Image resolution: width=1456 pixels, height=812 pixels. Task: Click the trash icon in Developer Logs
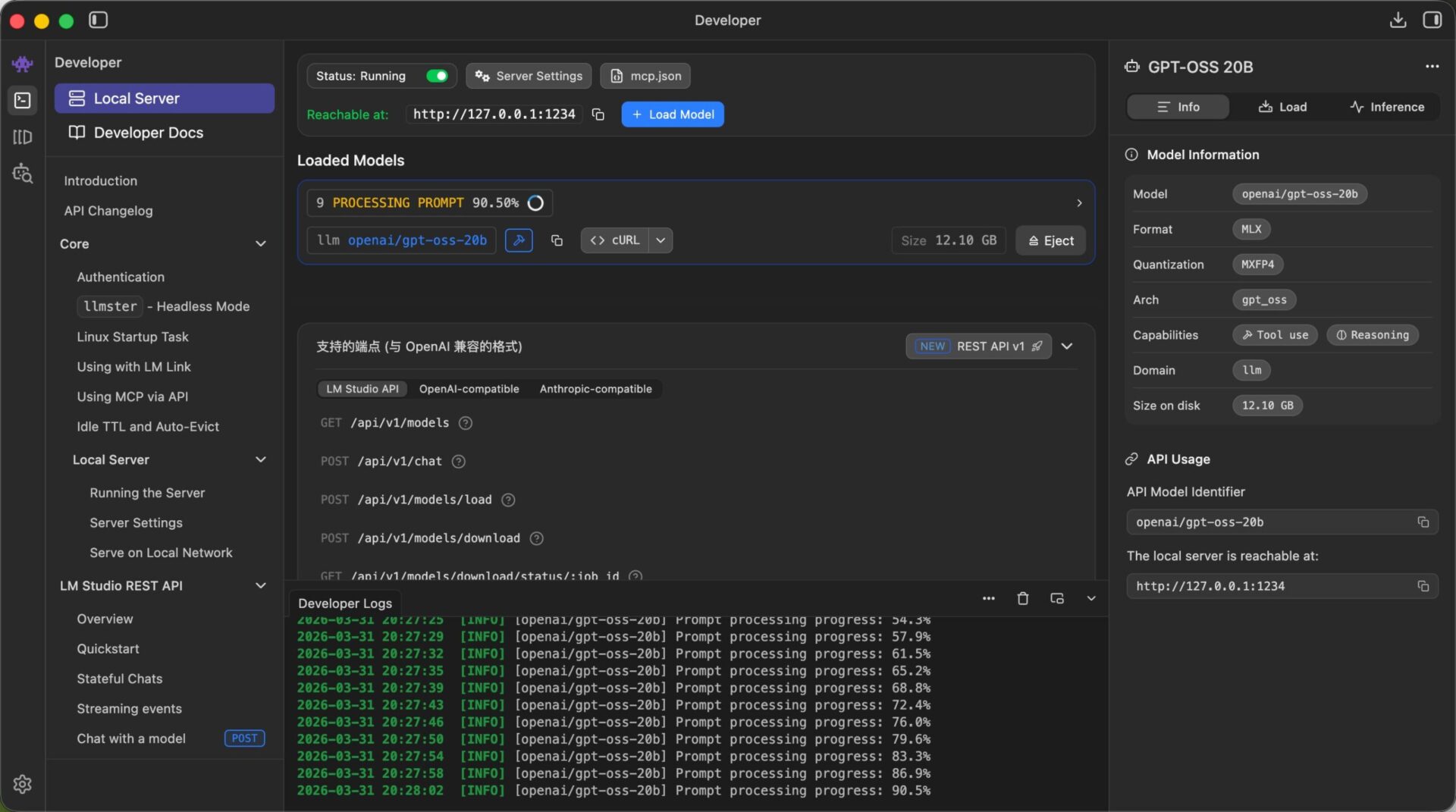click(x=1022, y=599)
